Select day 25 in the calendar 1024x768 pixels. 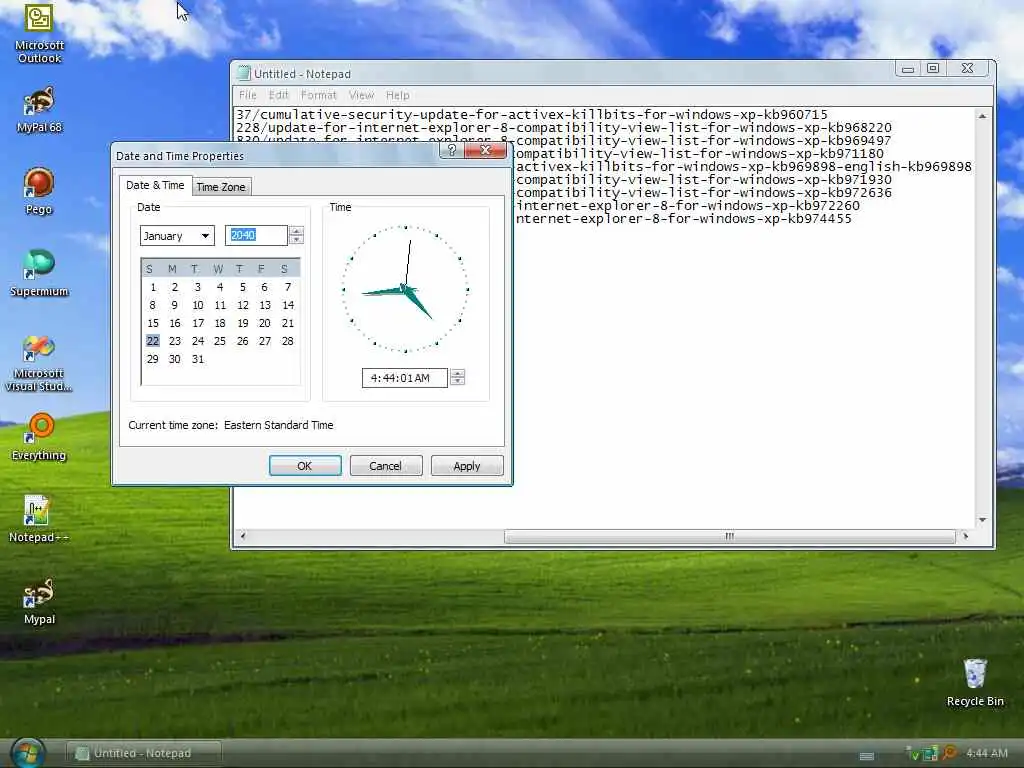coord(219,341)
